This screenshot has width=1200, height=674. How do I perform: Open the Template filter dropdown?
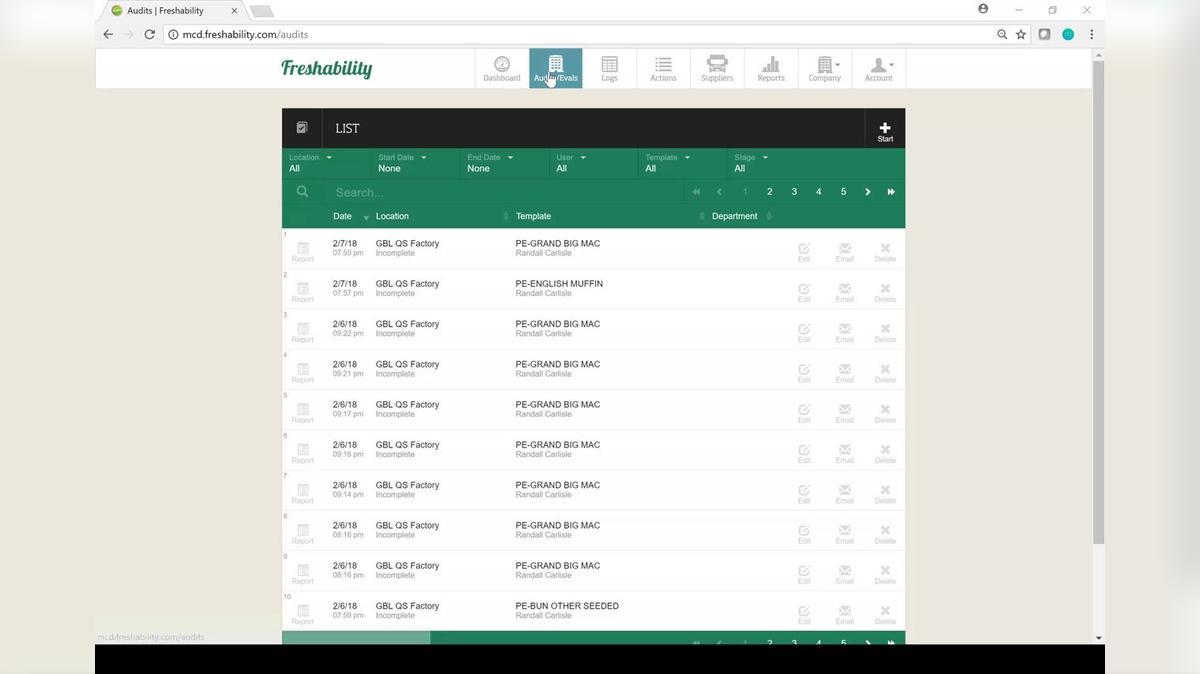coord(683,163)
